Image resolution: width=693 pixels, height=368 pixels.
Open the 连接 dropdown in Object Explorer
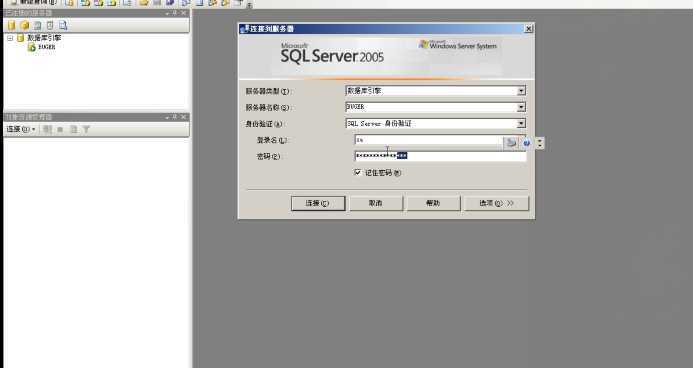click(21, 129)
